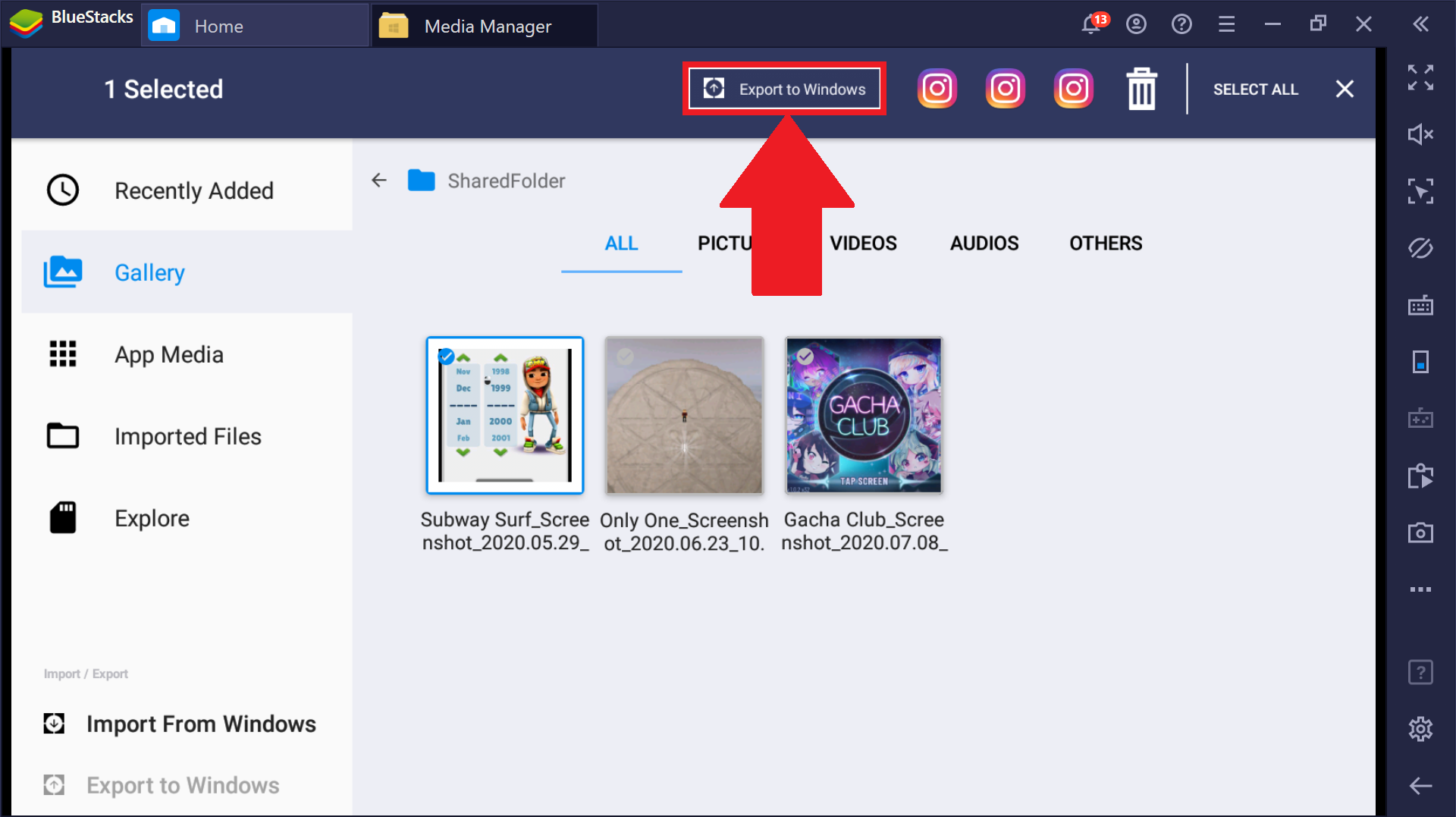Switch to the OTHERS tab
The image size is (1456, 817).
[1106, 244]
